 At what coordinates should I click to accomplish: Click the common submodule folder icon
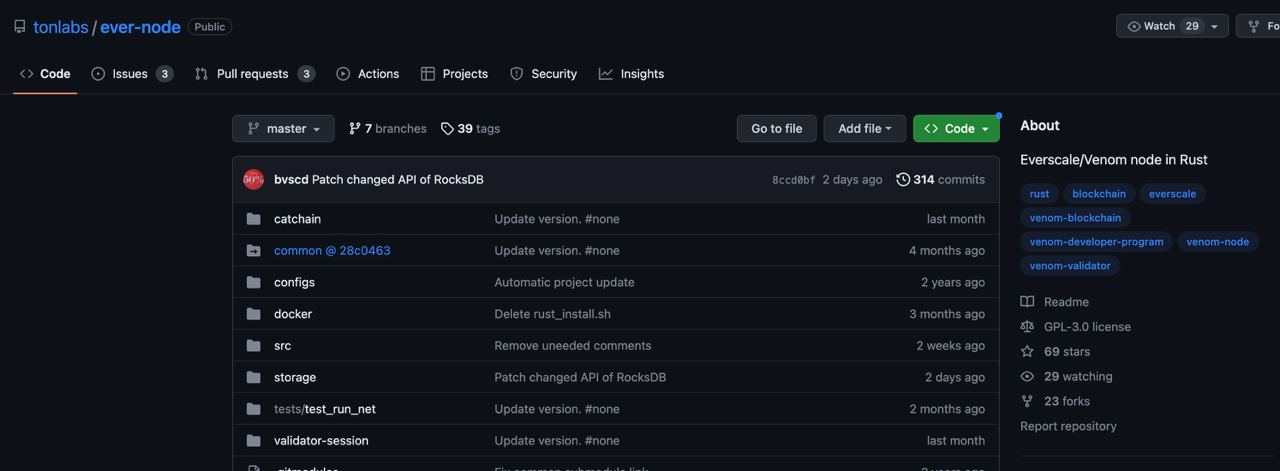[x=254, y=251]
